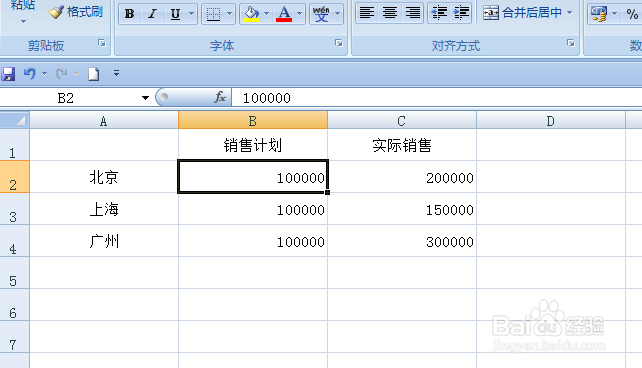
Task: Select row 3 header
Action: point(15,209)
